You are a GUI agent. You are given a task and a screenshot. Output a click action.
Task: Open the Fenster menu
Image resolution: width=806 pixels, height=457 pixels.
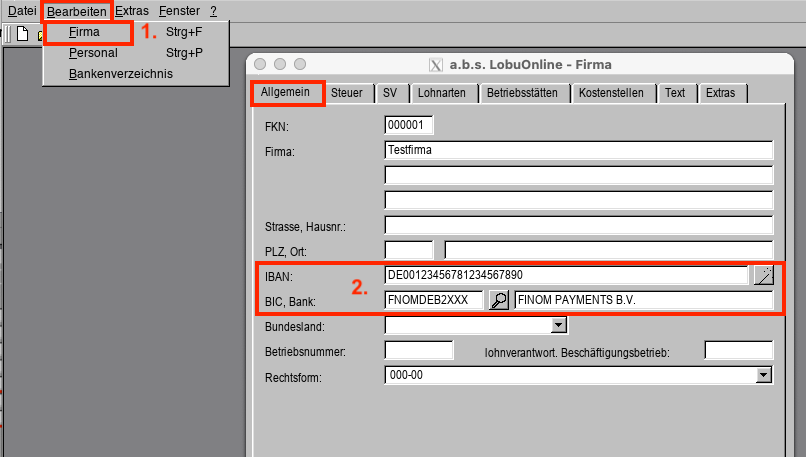click(179, 10)
